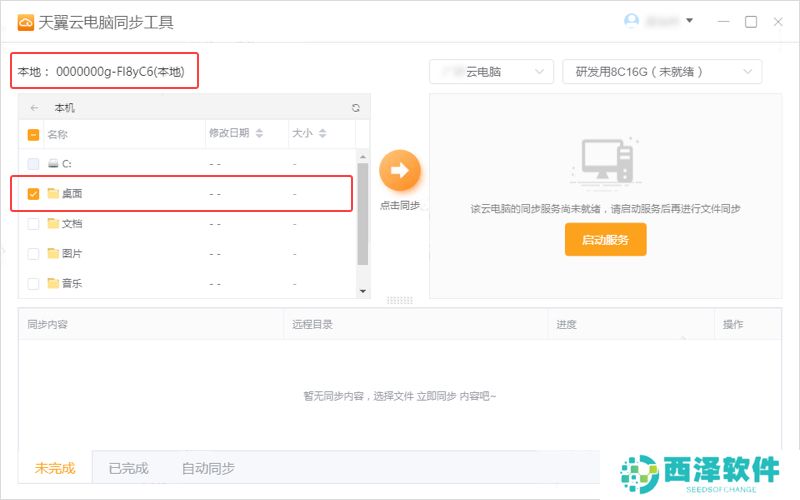Click the cloud computer illustration
Image resolution: width=800 pixels, height=500 pixels.
click(x=606, y=162)
